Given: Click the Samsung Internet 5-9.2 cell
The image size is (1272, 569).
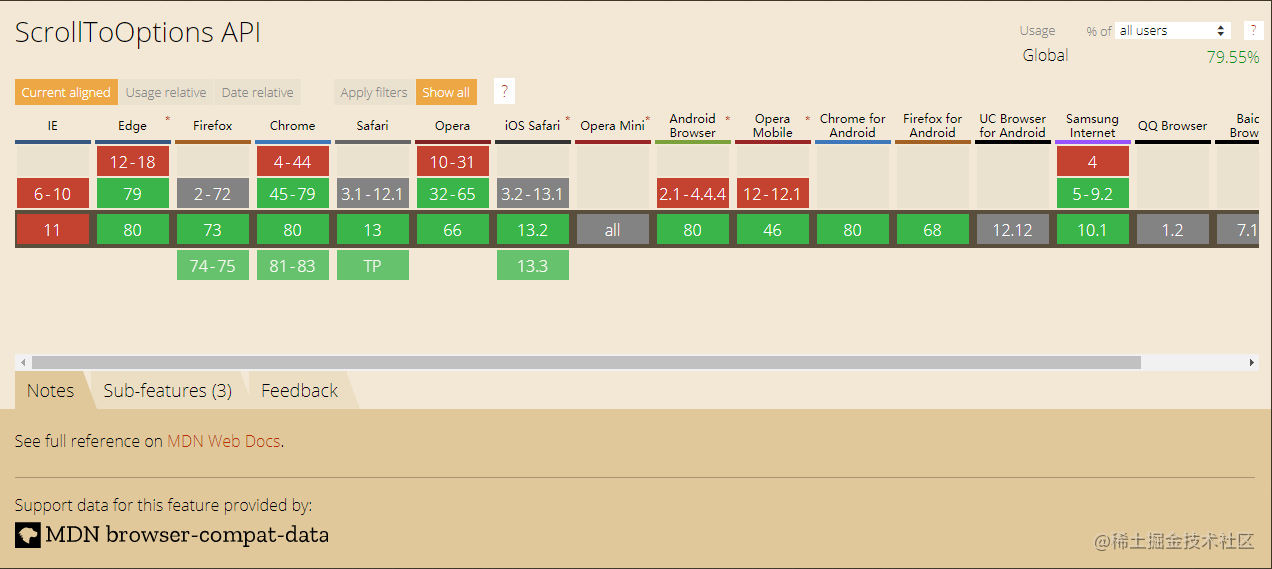Looking at the screenshot, I should point(1093,193).
